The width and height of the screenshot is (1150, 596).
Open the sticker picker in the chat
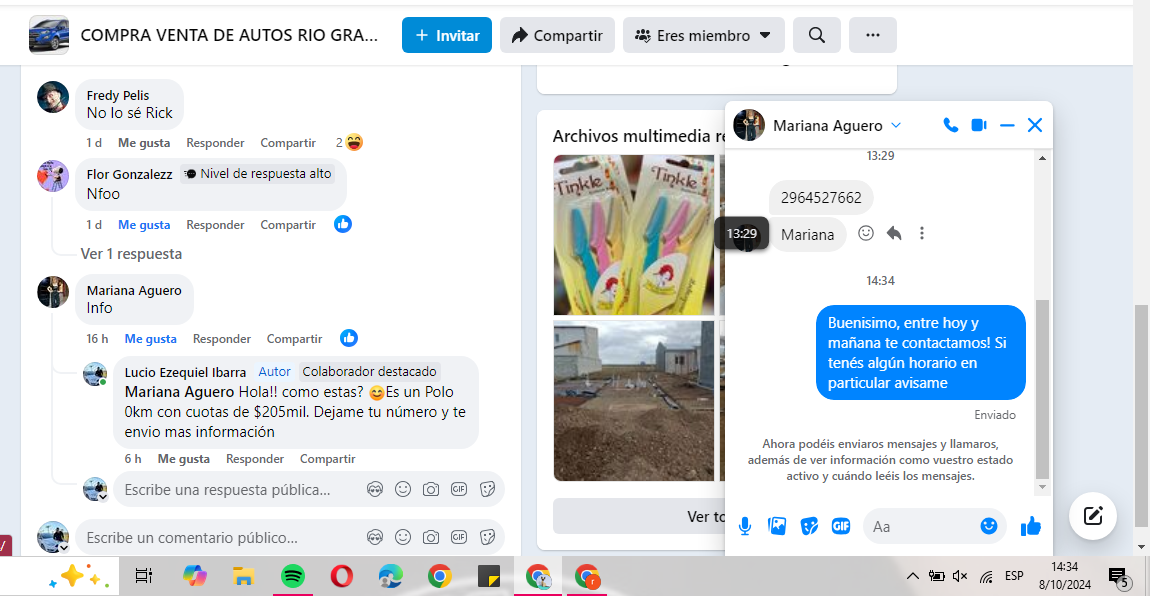[x=809, y=526]
